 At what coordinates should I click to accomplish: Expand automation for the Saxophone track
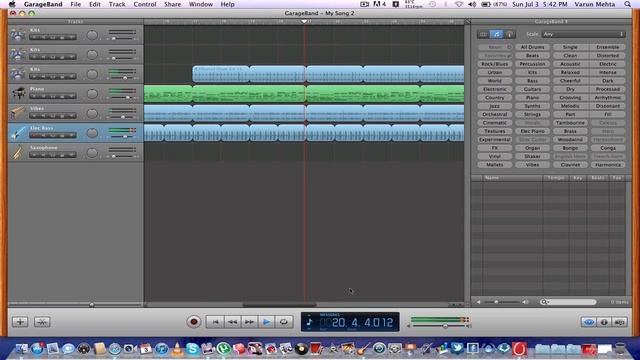click(x=71, y=155)
